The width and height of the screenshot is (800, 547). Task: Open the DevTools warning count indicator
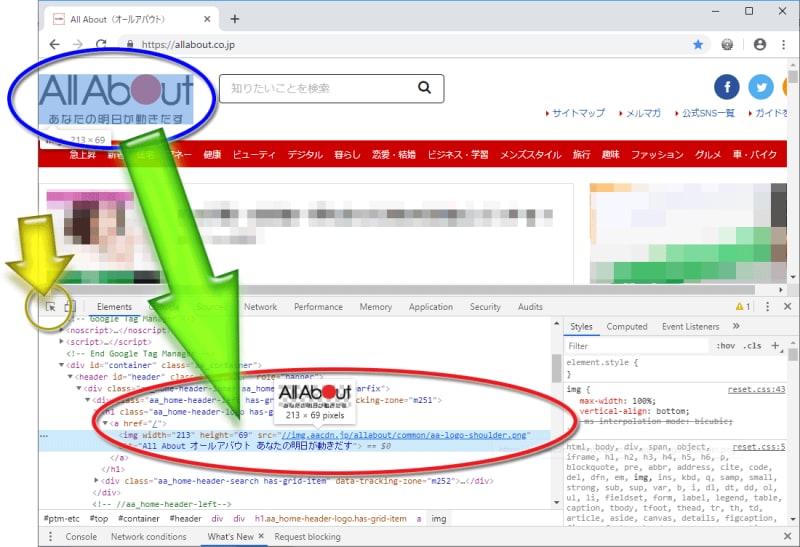click(743, 307)
